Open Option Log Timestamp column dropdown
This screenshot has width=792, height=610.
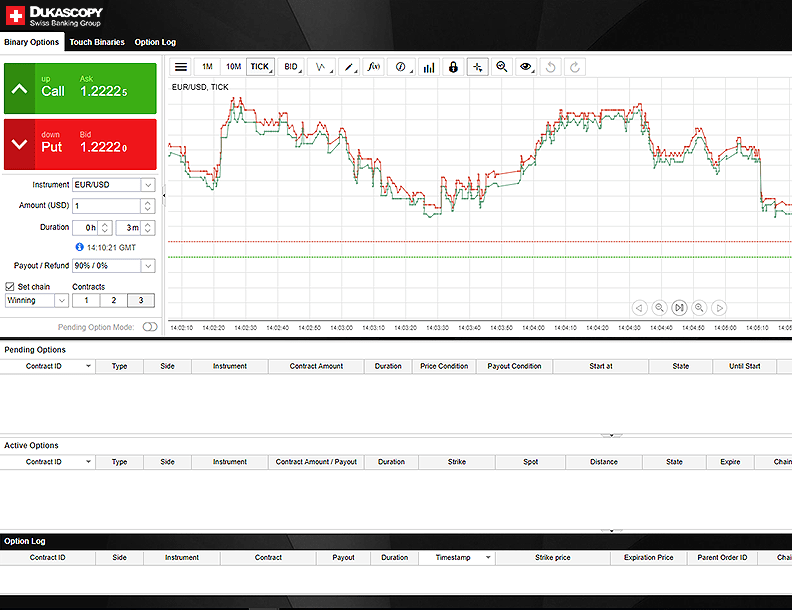pyautogui.click(x=488, y=557)
